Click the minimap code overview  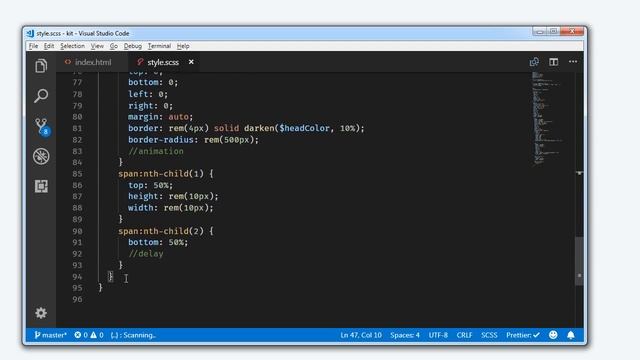(x=547, y=118)
